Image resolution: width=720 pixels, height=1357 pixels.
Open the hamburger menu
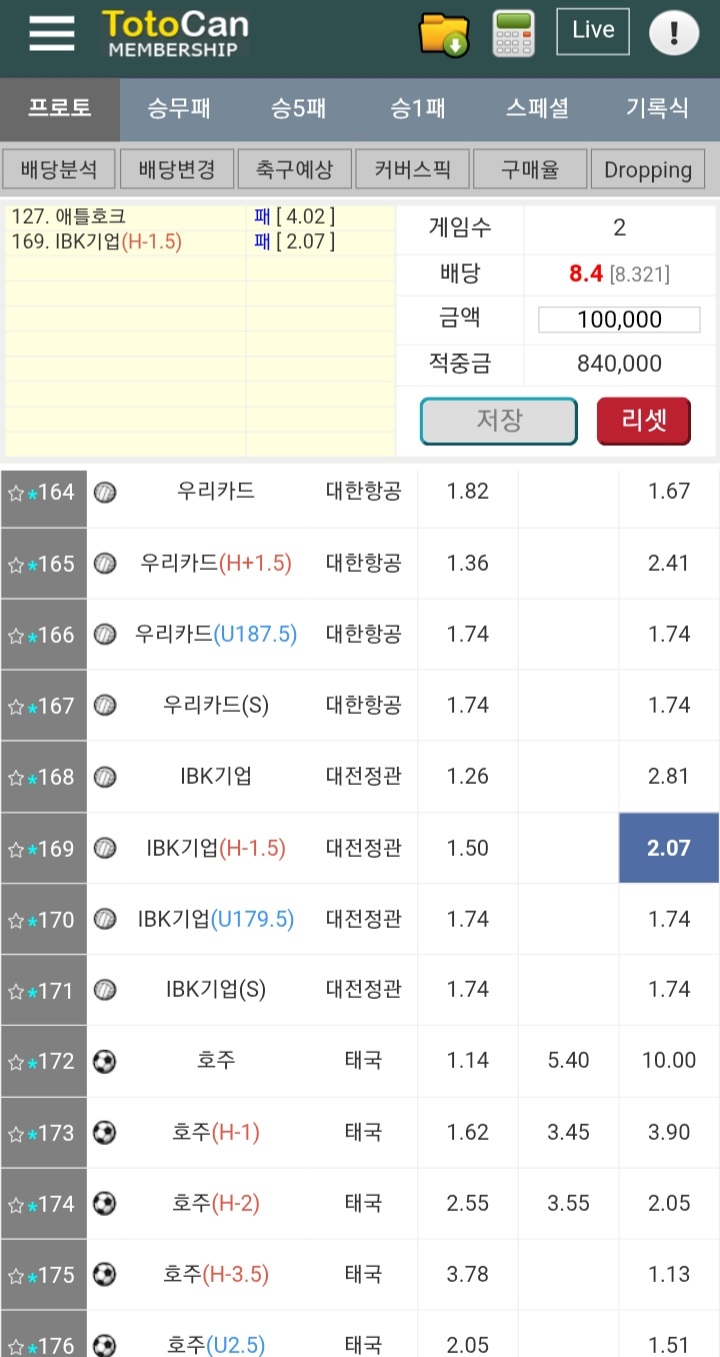pyautogui.click(x=51, y=33)
